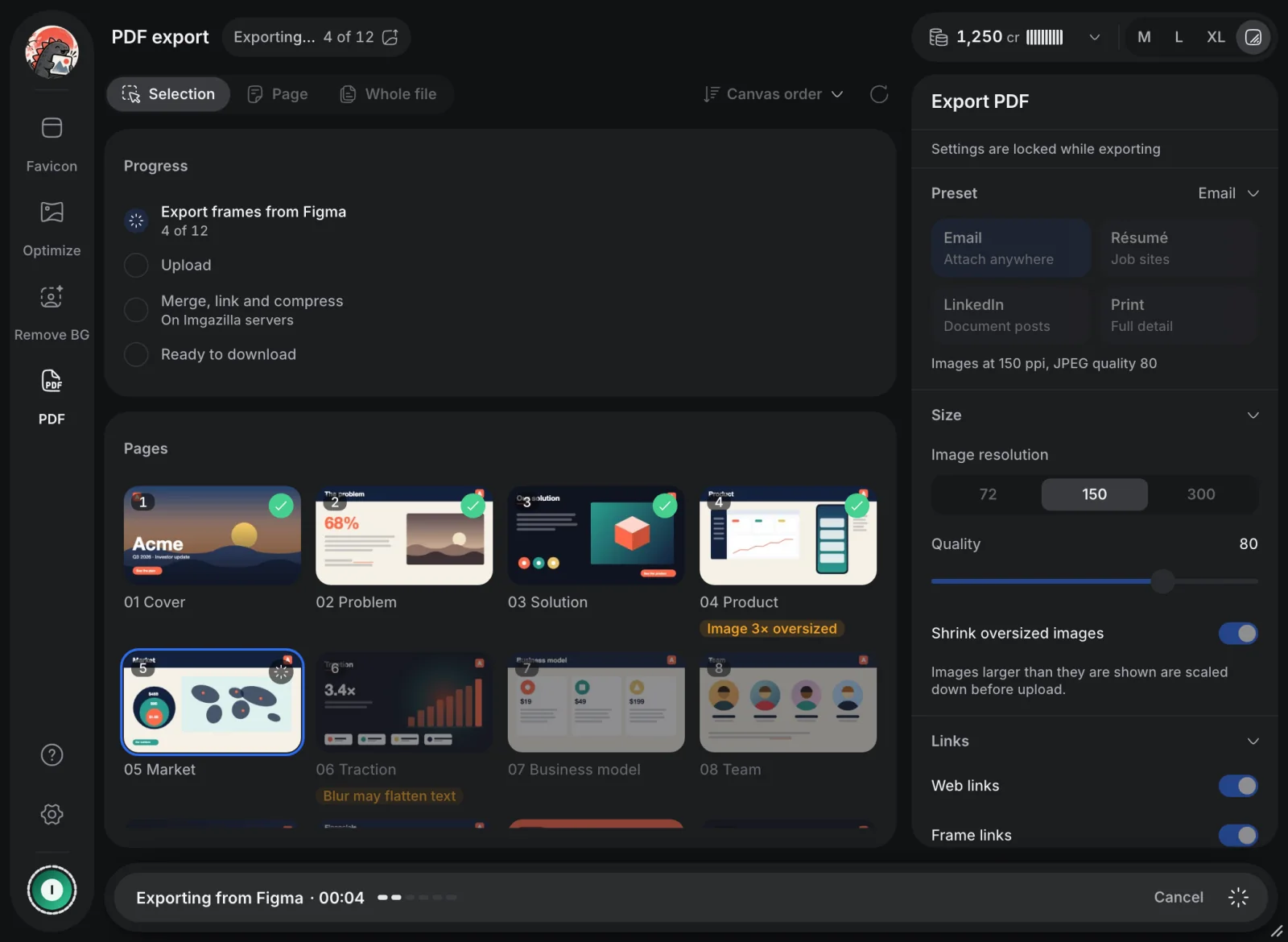Select 72 ppi image resolution
The height and width of the screenshot is (942, 1288).
pos(988,494)
